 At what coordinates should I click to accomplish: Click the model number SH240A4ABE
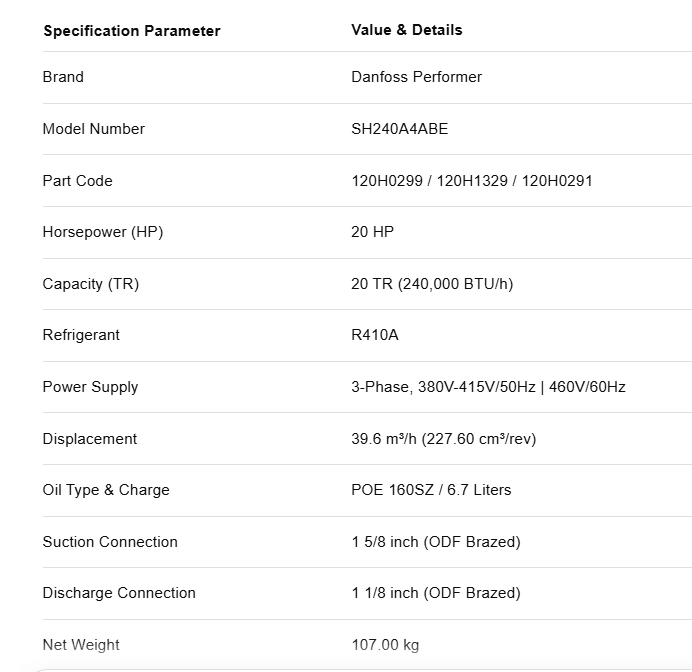(399, 129)
